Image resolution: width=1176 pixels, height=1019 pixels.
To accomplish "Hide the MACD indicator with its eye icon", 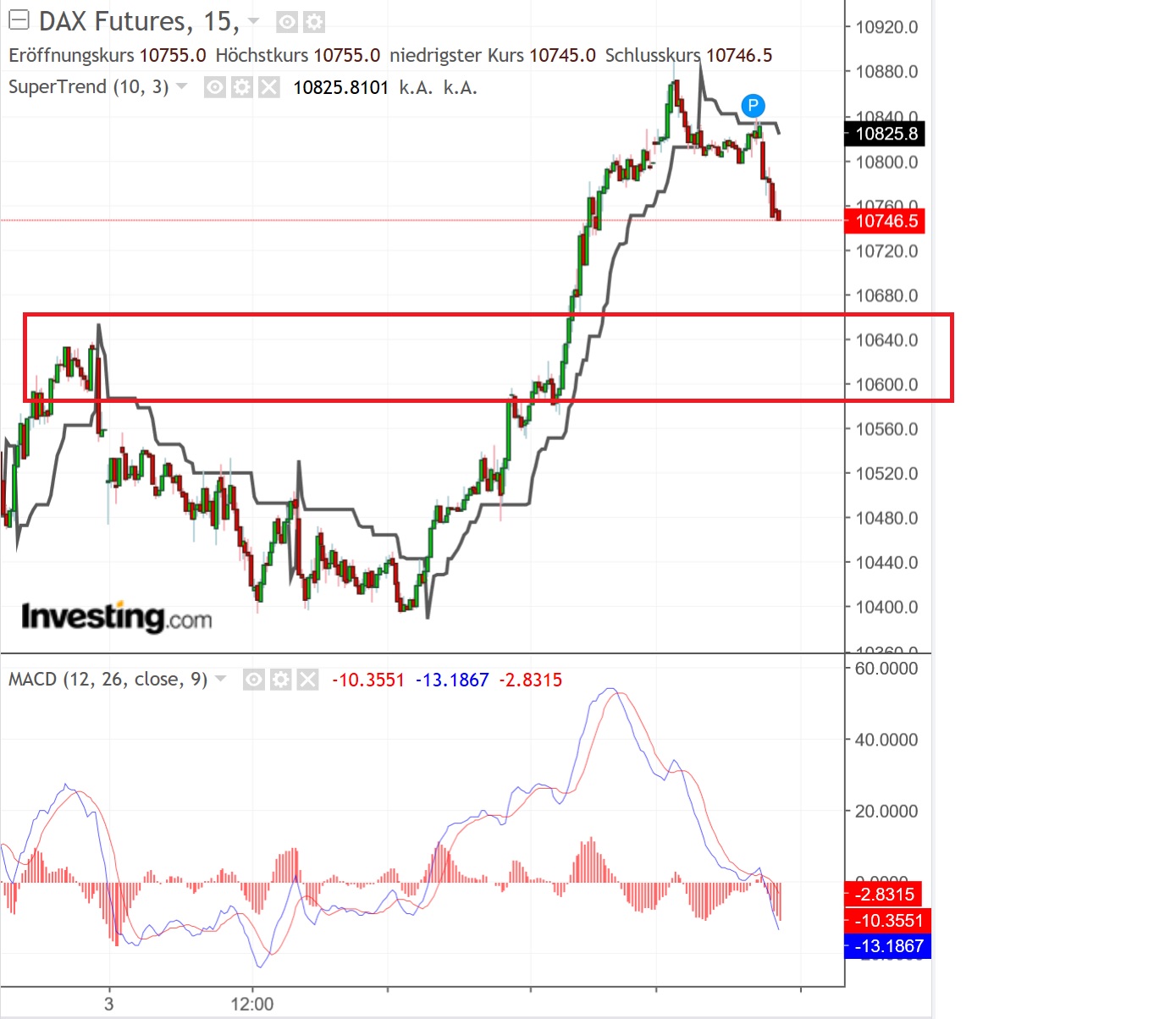I will click(x=252, y=679).
